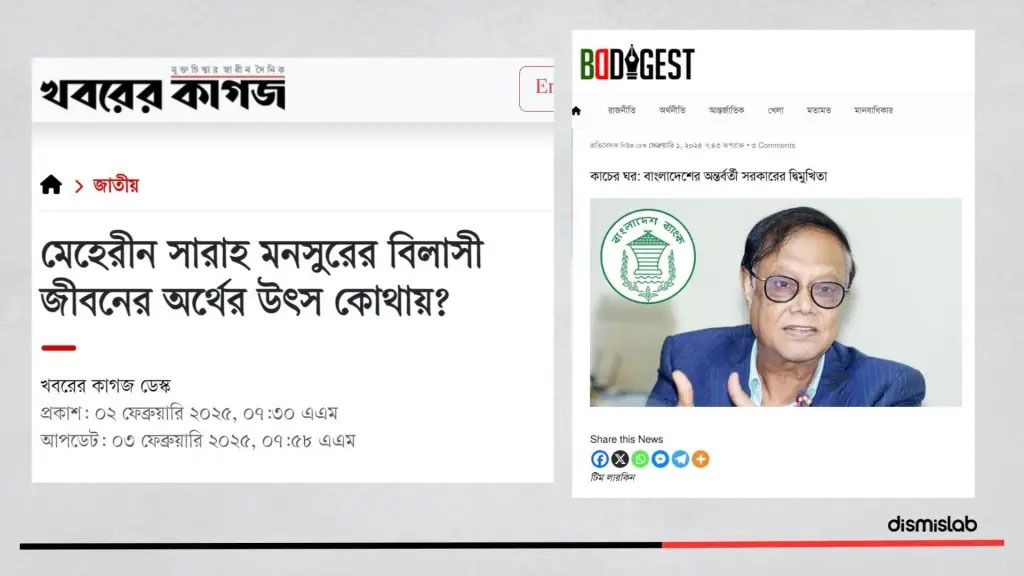Visit the মানবাধিকার section
Screen dimensions: 1024x576
874,110
